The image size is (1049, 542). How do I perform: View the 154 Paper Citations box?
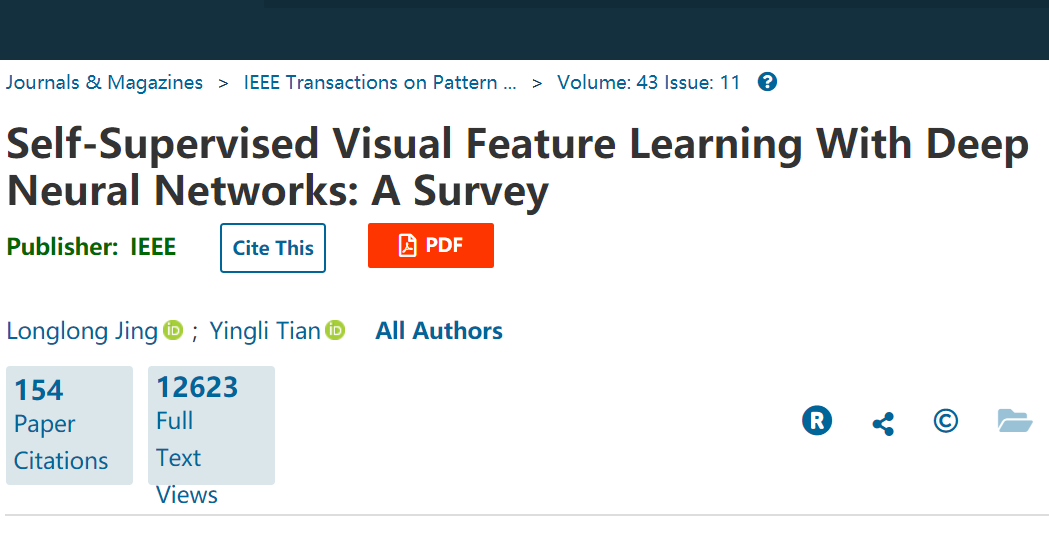point(70,425)
